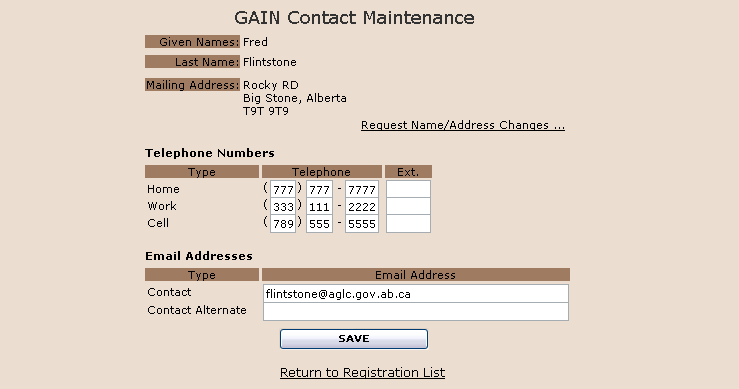The width and height of the screenshot is (739, 389).
Task: Select the Cell extension field
Action: point(408,223)
